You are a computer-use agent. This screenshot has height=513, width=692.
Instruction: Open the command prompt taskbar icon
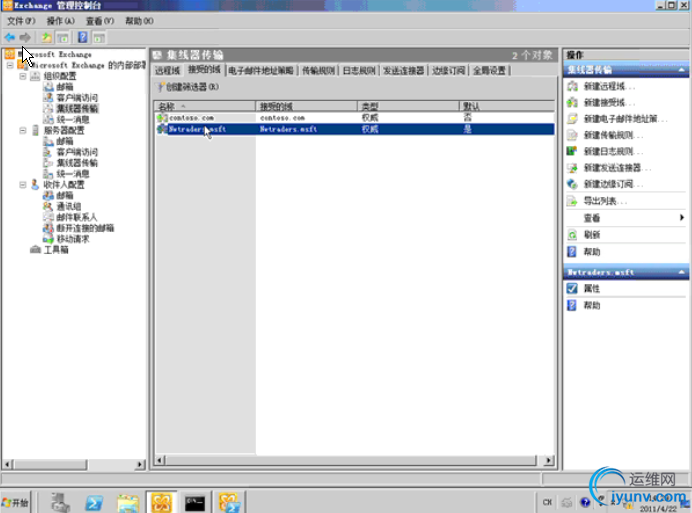tap(195, 503)
